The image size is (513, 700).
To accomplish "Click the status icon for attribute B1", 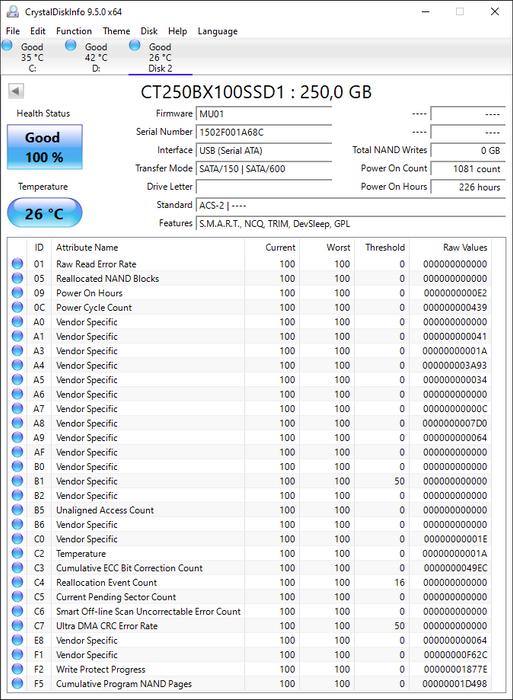I will click(x=17, y=481).
